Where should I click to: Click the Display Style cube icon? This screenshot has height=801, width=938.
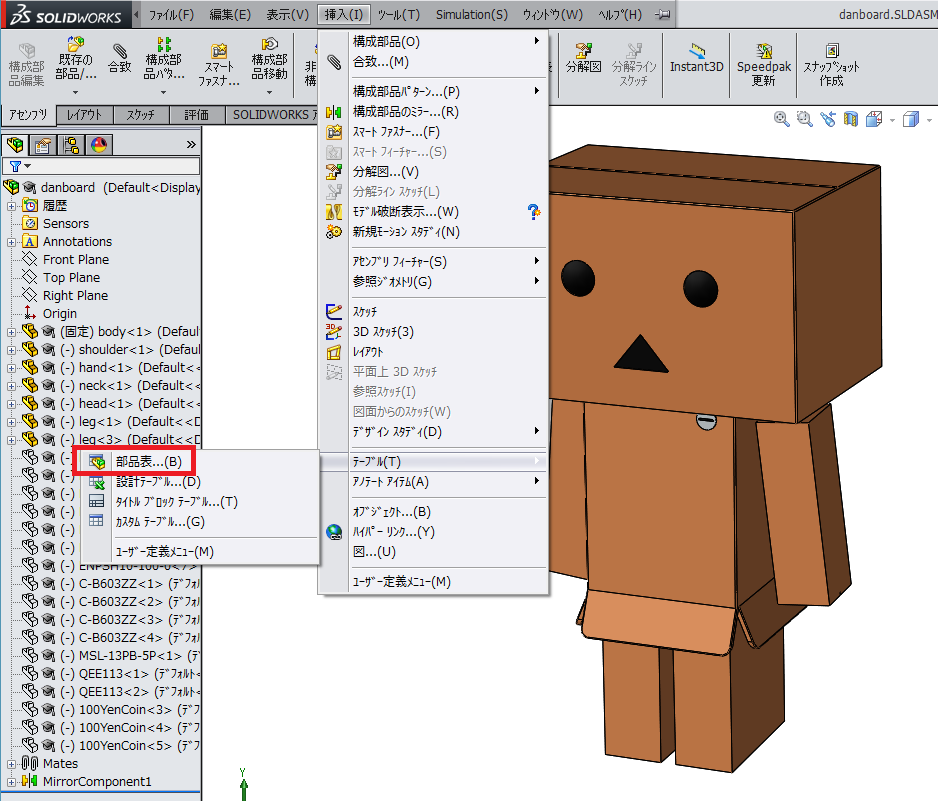(910, 119)
